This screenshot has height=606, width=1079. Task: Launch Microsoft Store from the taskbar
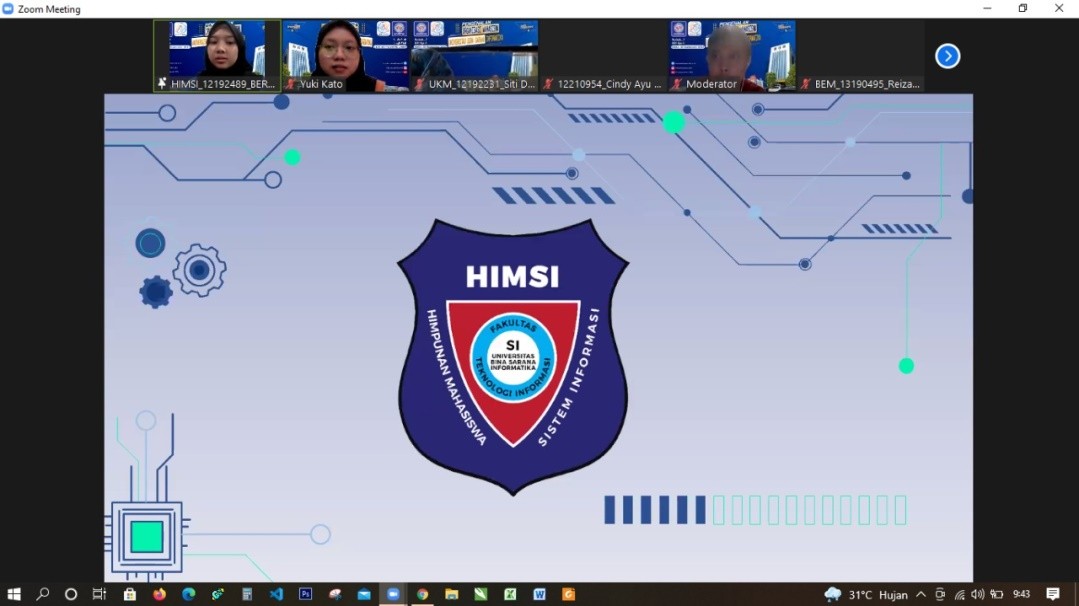(x=129, y=594)
